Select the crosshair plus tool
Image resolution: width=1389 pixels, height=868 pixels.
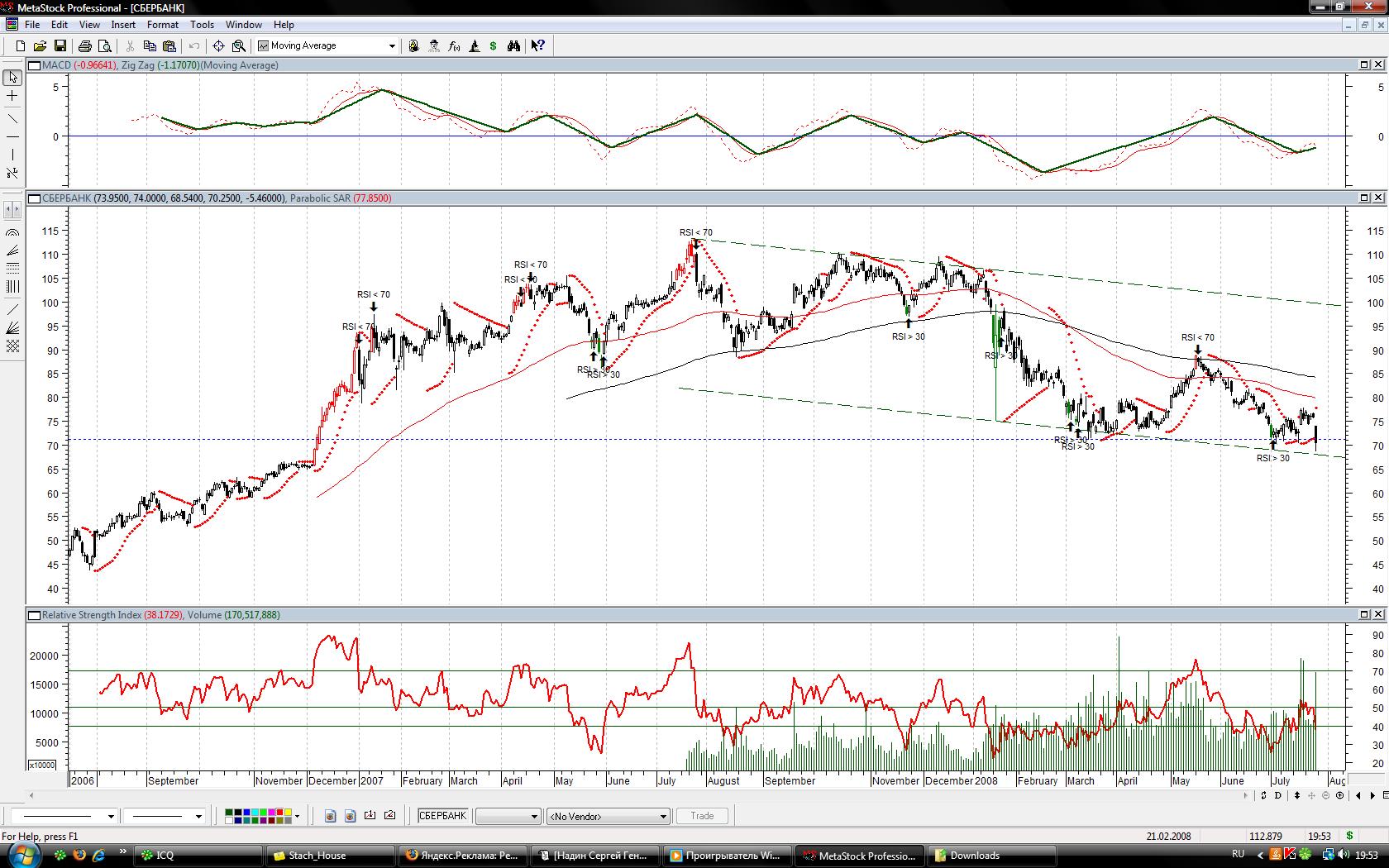pyautogui.click(x=12, y=97)
